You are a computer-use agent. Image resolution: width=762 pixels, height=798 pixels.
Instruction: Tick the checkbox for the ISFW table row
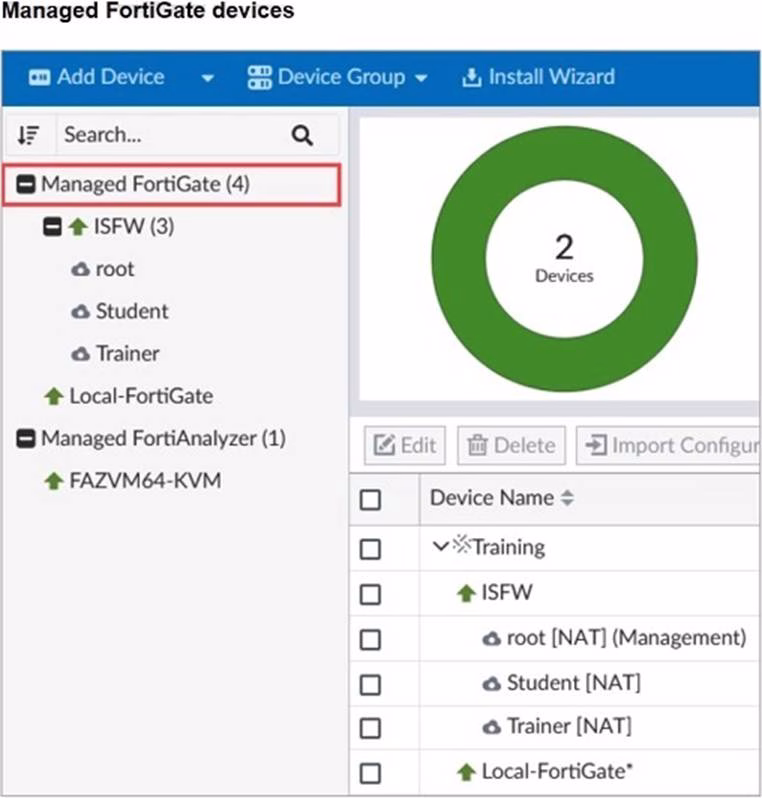tap(370, 594)
